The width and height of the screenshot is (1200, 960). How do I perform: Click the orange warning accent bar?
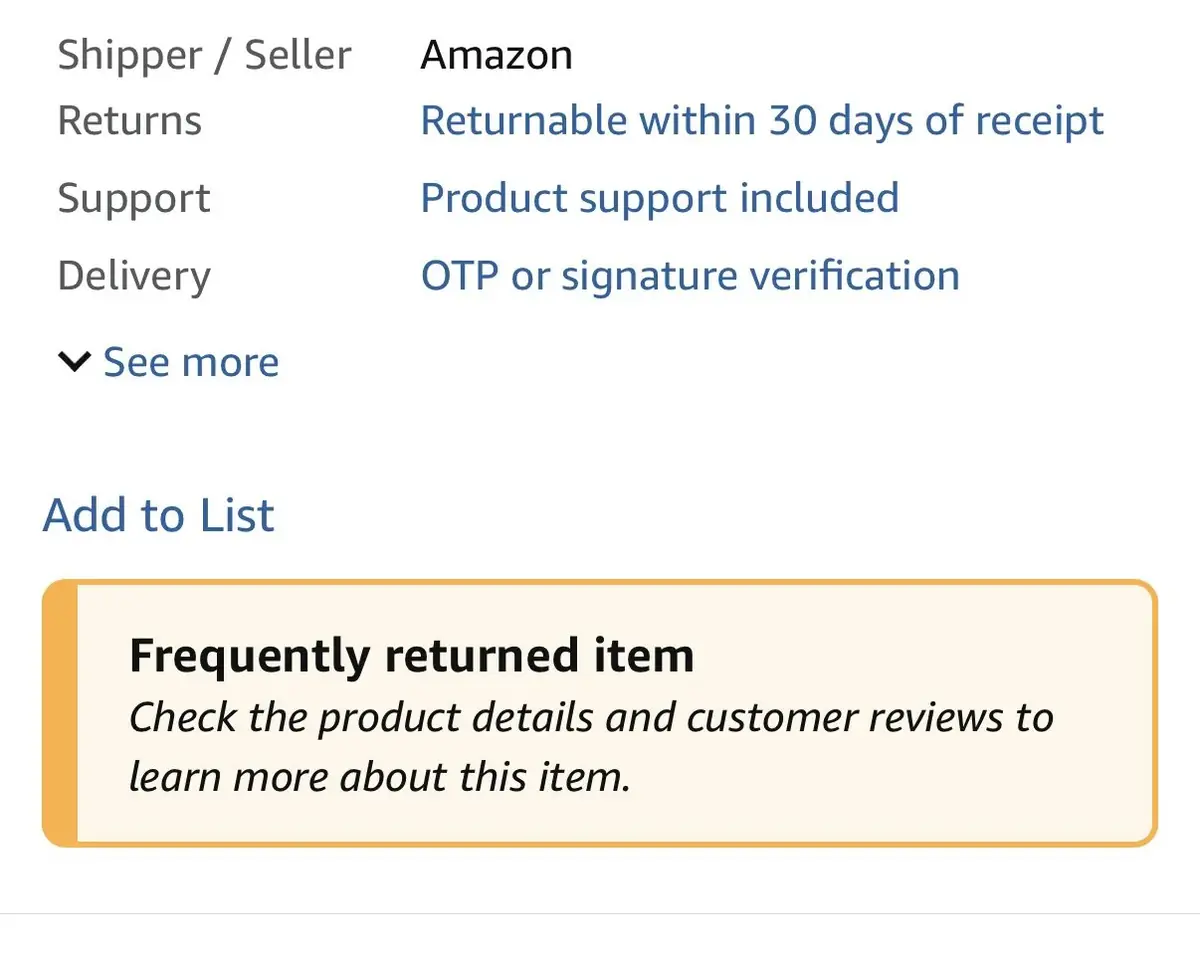pos(57,712)
